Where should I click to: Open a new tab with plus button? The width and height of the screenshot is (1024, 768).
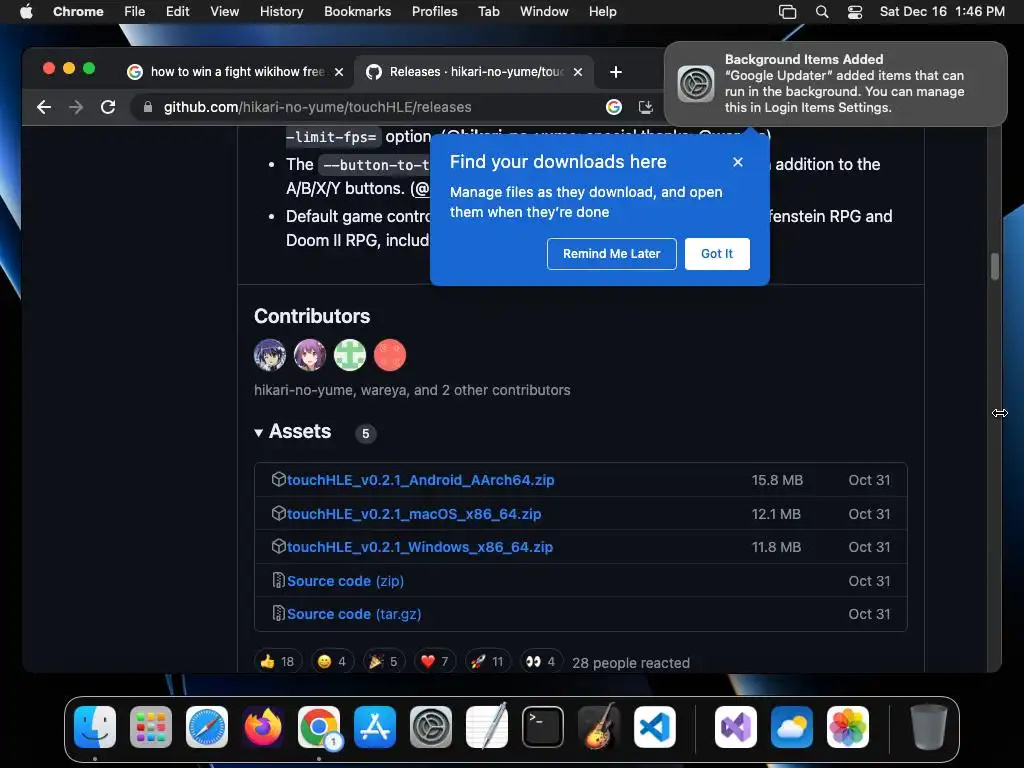click(x=615, y=72)
